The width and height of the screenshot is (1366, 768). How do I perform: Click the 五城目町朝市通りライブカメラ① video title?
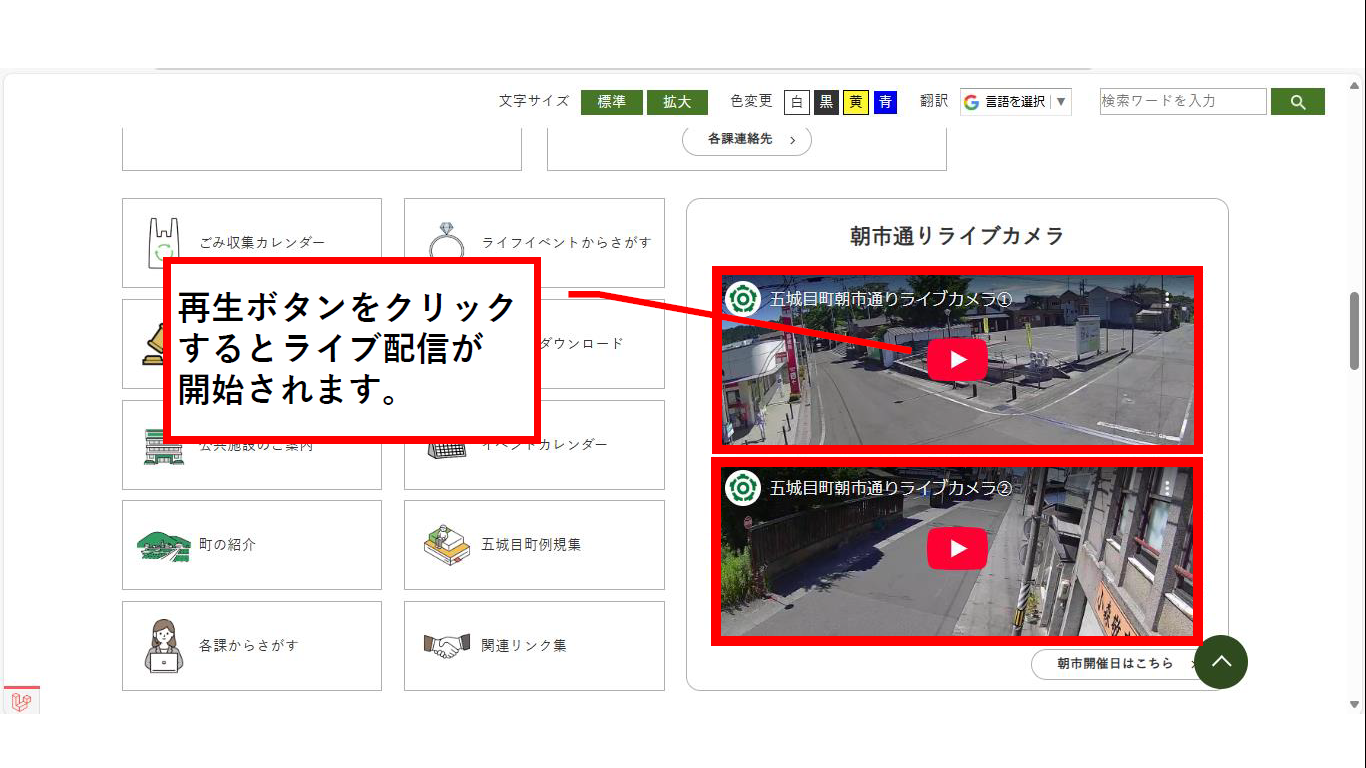pyautogui.click(x=891, y=299)
